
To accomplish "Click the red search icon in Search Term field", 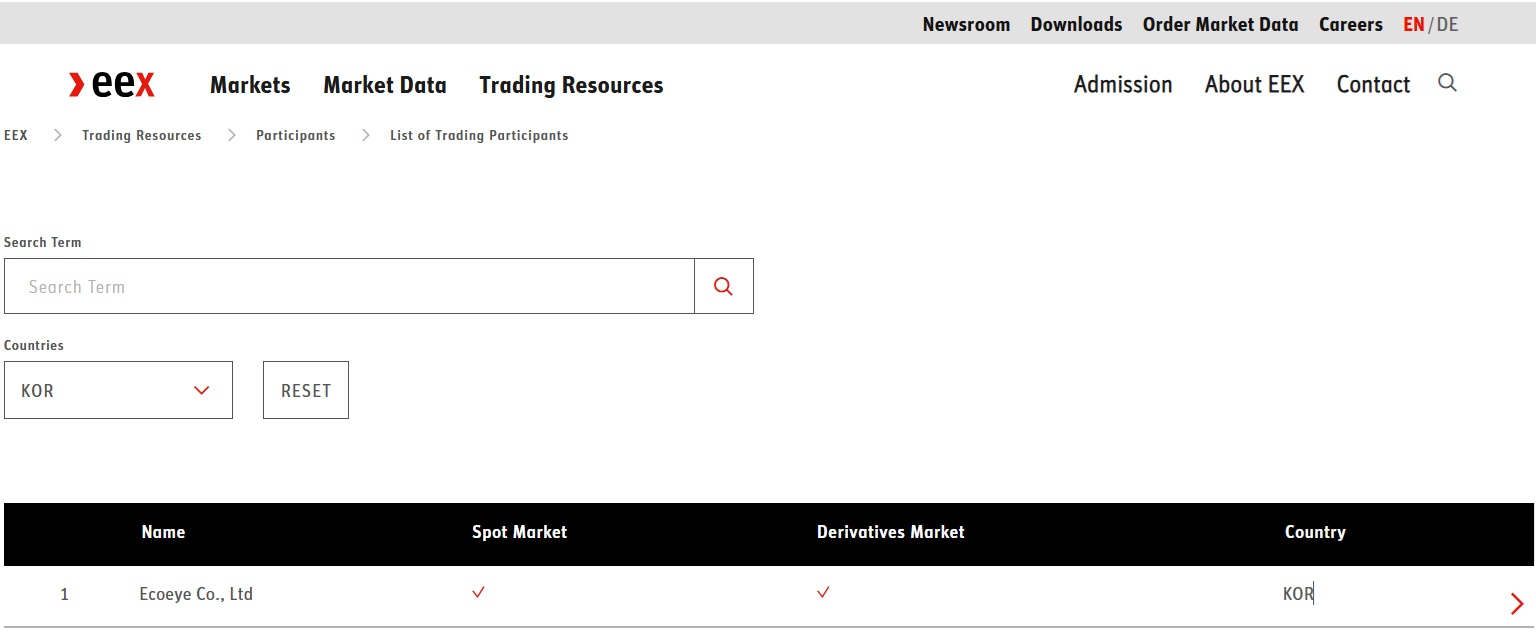I will (x=722, y=286).
